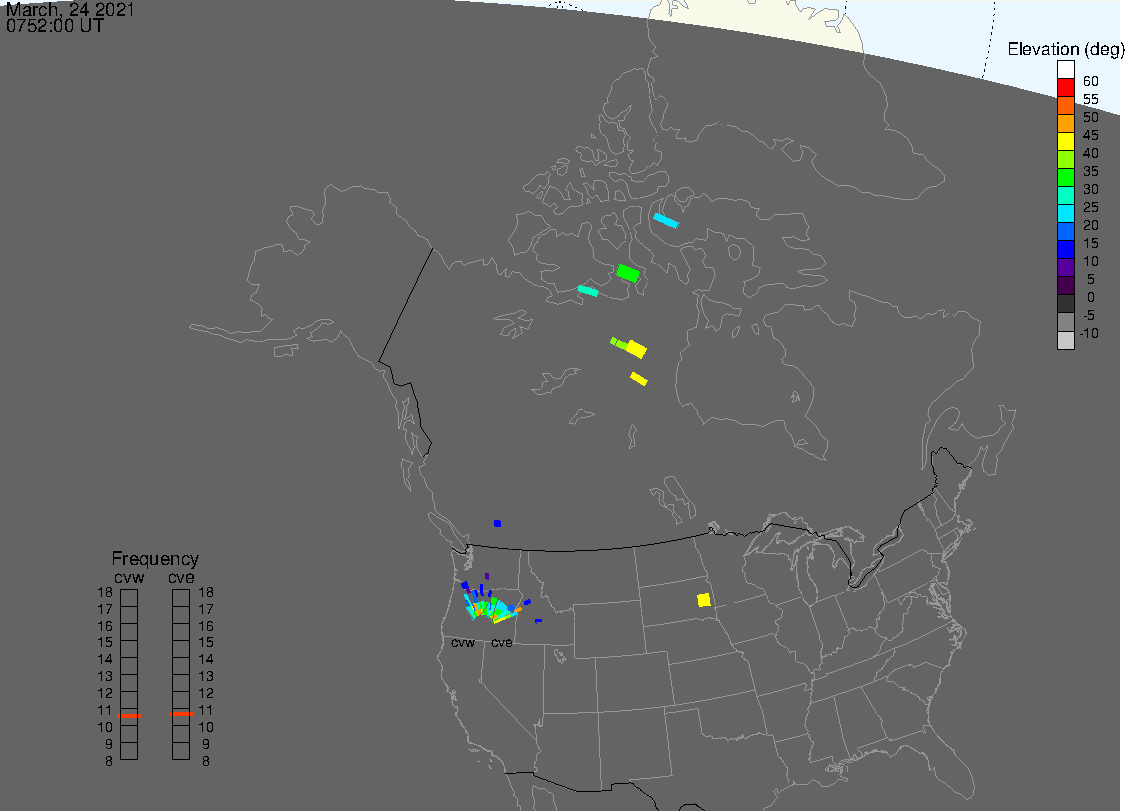Select the yellow elevation legend swatch
This screenshot has width=1125, height=811.
tap(1065, 141)
